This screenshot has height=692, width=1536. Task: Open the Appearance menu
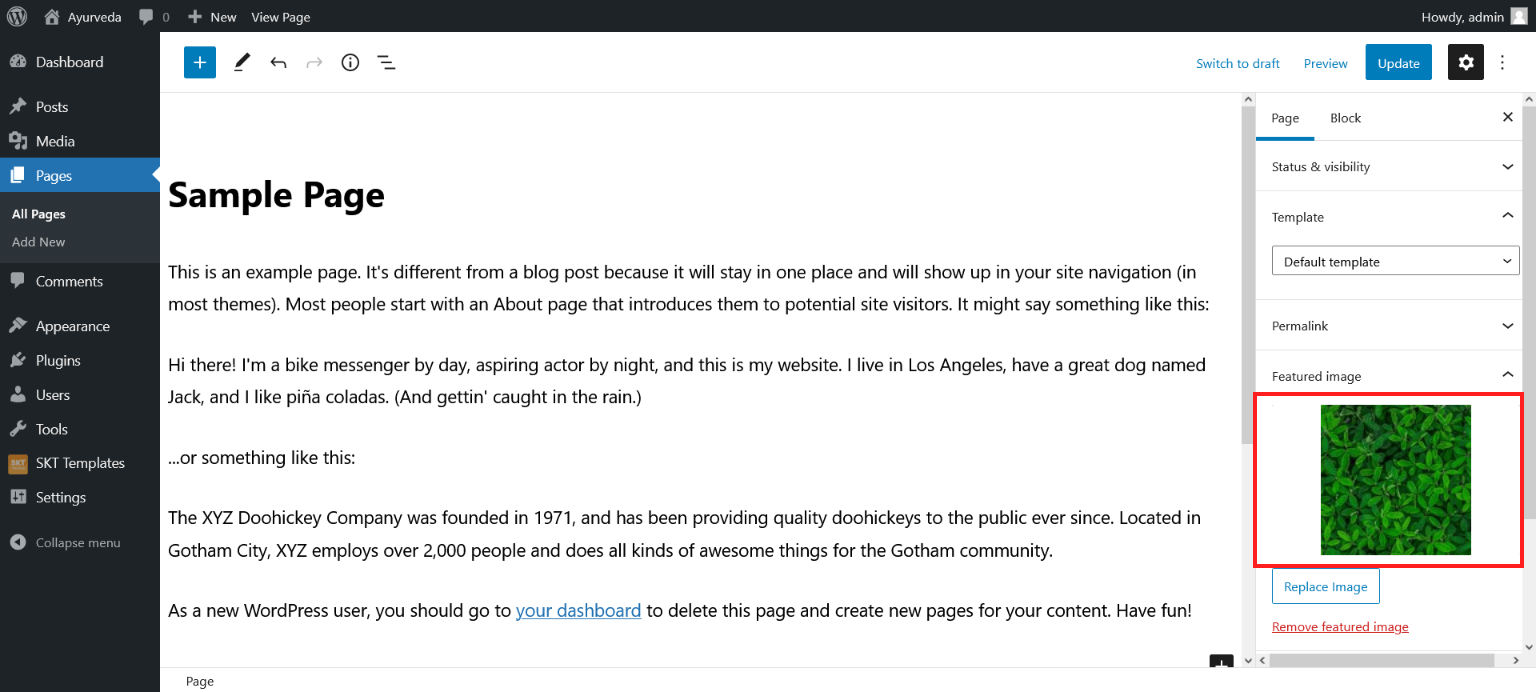(72, 326)
